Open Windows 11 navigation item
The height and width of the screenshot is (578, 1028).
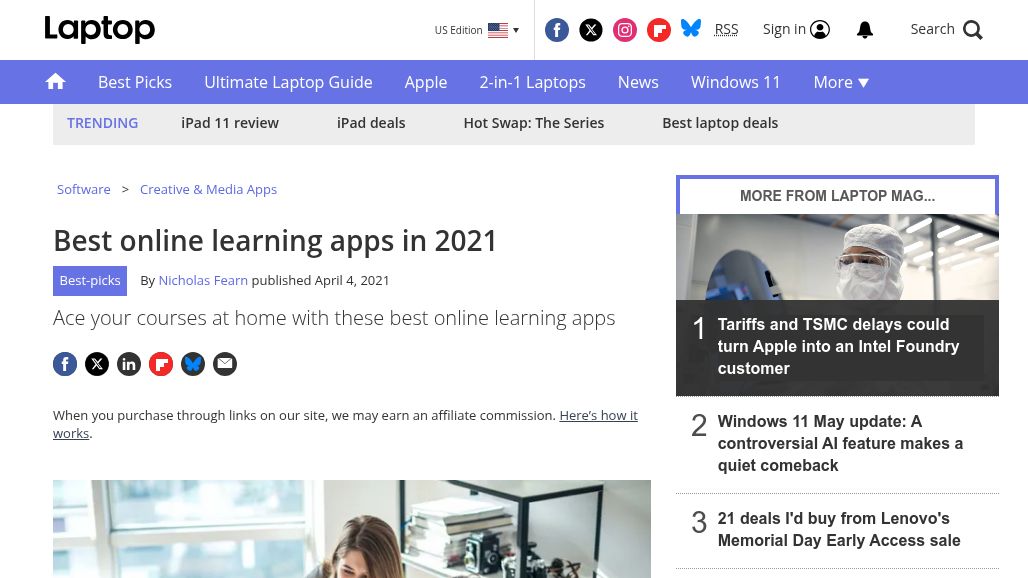coord(736,82)
